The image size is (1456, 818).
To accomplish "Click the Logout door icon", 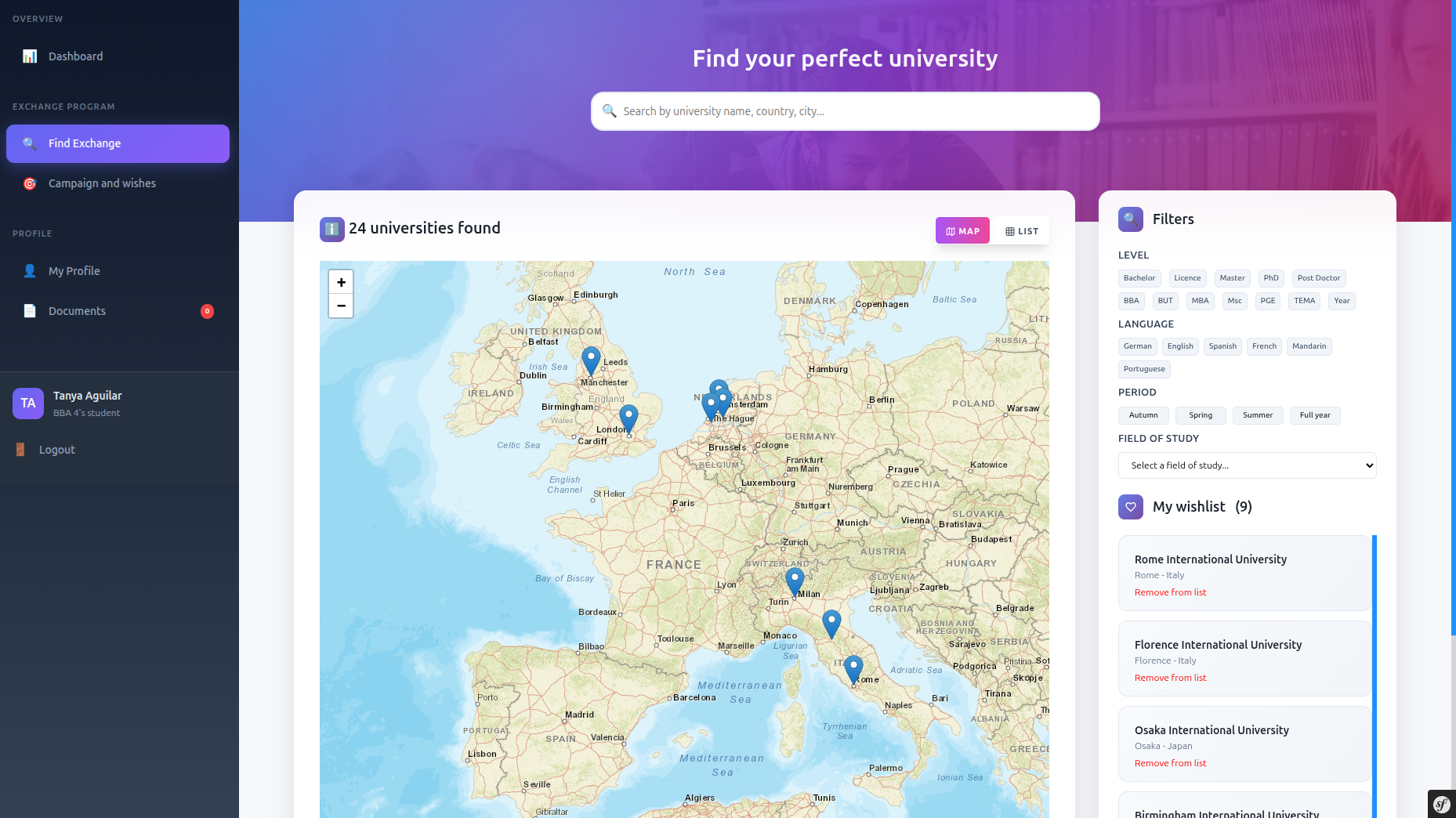I will coord(20,450).
